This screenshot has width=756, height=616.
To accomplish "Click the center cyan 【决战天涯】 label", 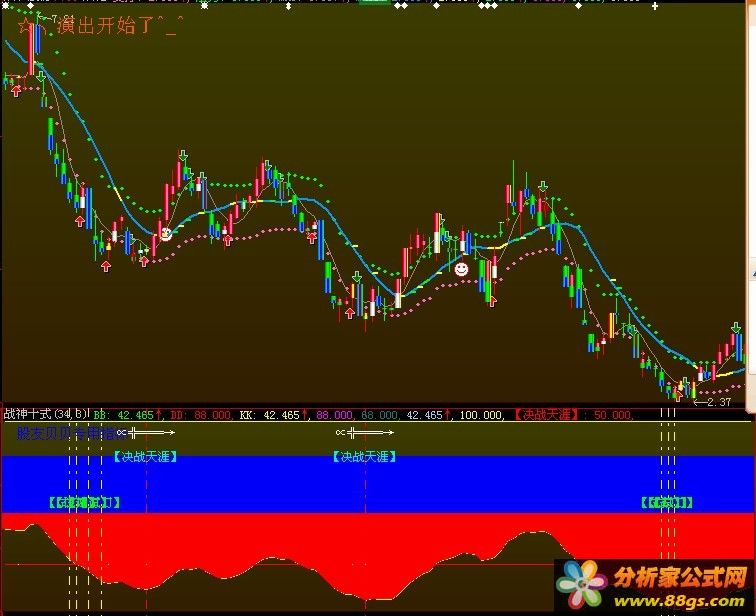I will [x=364, y=456].
